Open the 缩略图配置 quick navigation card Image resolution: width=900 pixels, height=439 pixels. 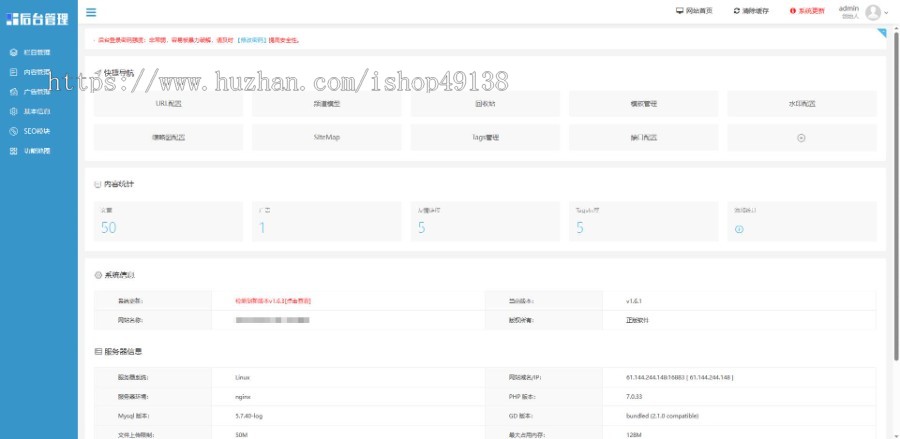tap(168, 138)
